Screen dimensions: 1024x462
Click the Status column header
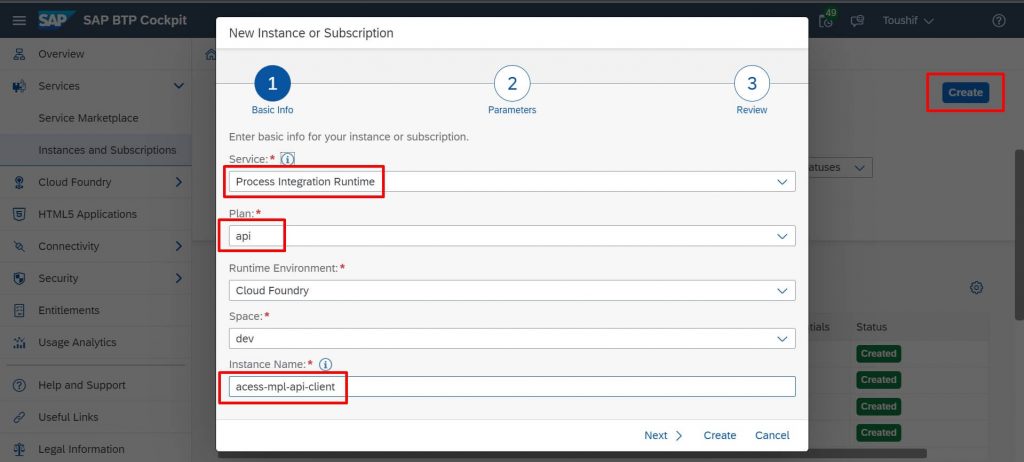(x=871, y=327)
